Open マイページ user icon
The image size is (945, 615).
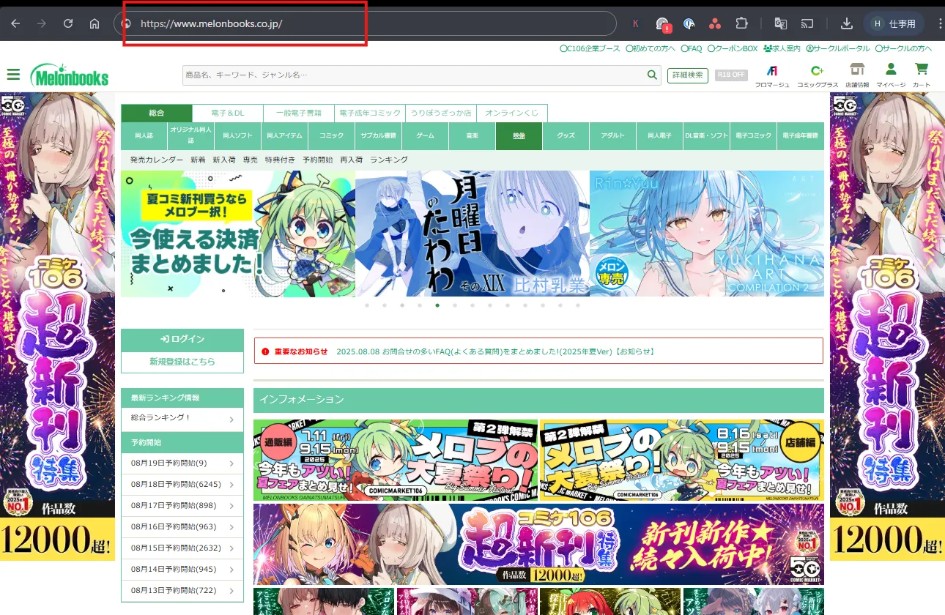pyautogui.click(x=891, y=76)
